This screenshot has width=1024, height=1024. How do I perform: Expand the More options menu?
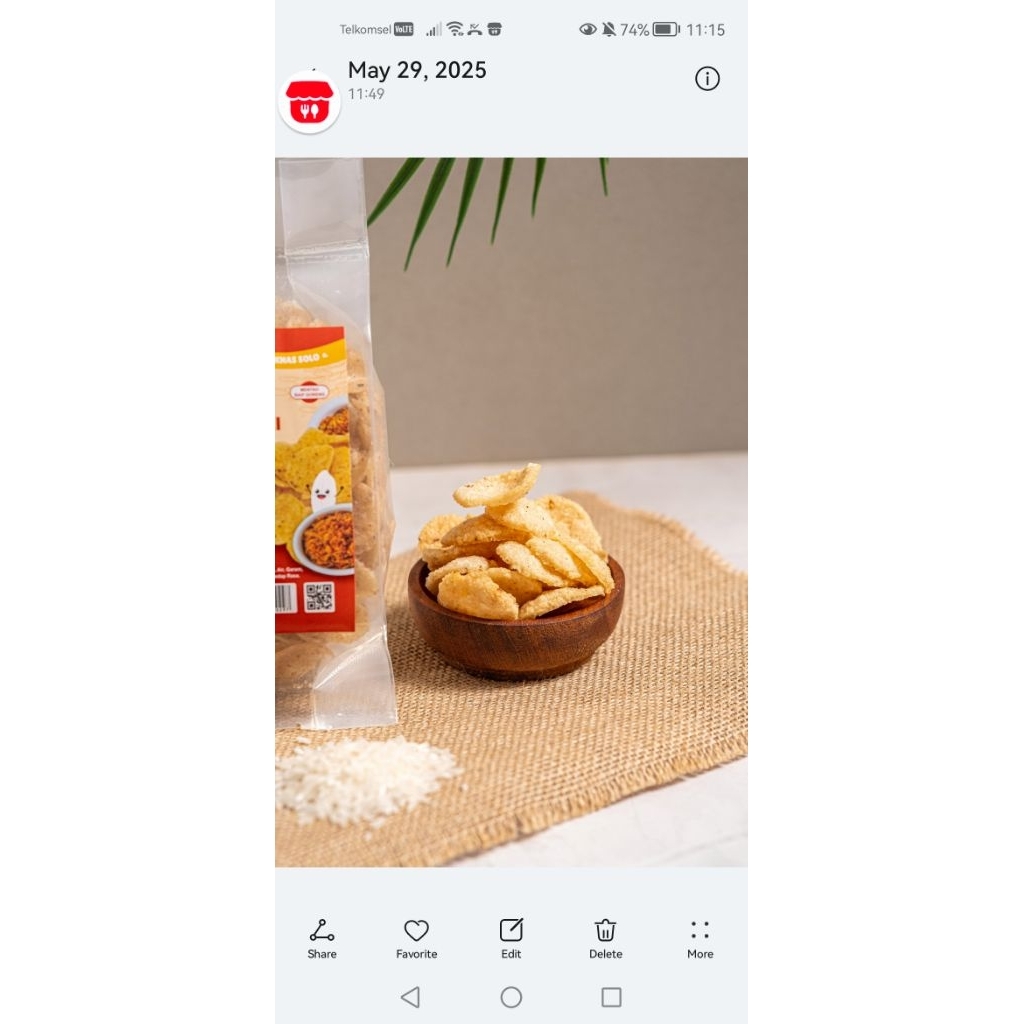(699, 930)
